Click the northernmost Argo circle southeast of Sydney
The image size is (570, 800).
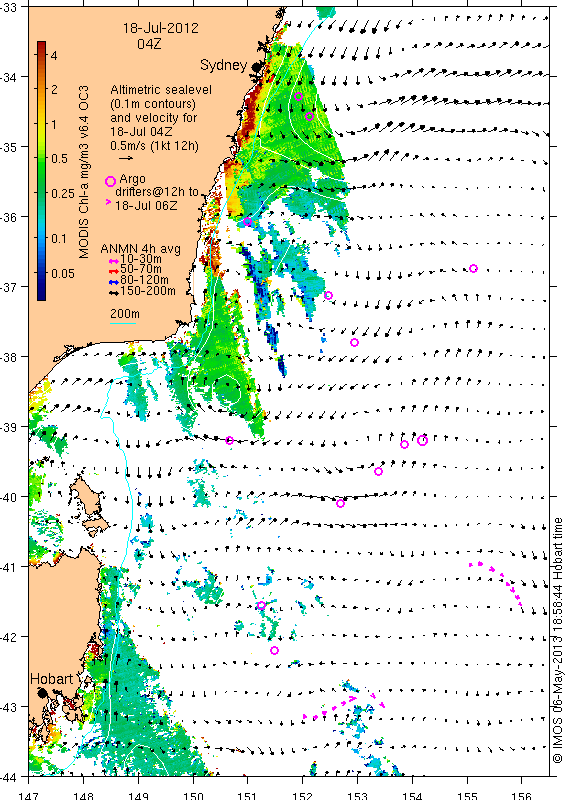[x=299, y=96]
